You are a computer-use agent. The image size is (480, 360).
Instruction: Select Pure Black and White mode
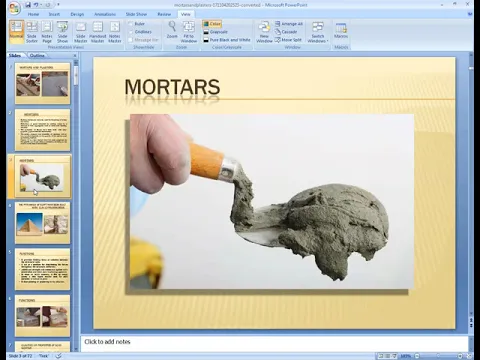pyautogui.click(x=227, y=40)
